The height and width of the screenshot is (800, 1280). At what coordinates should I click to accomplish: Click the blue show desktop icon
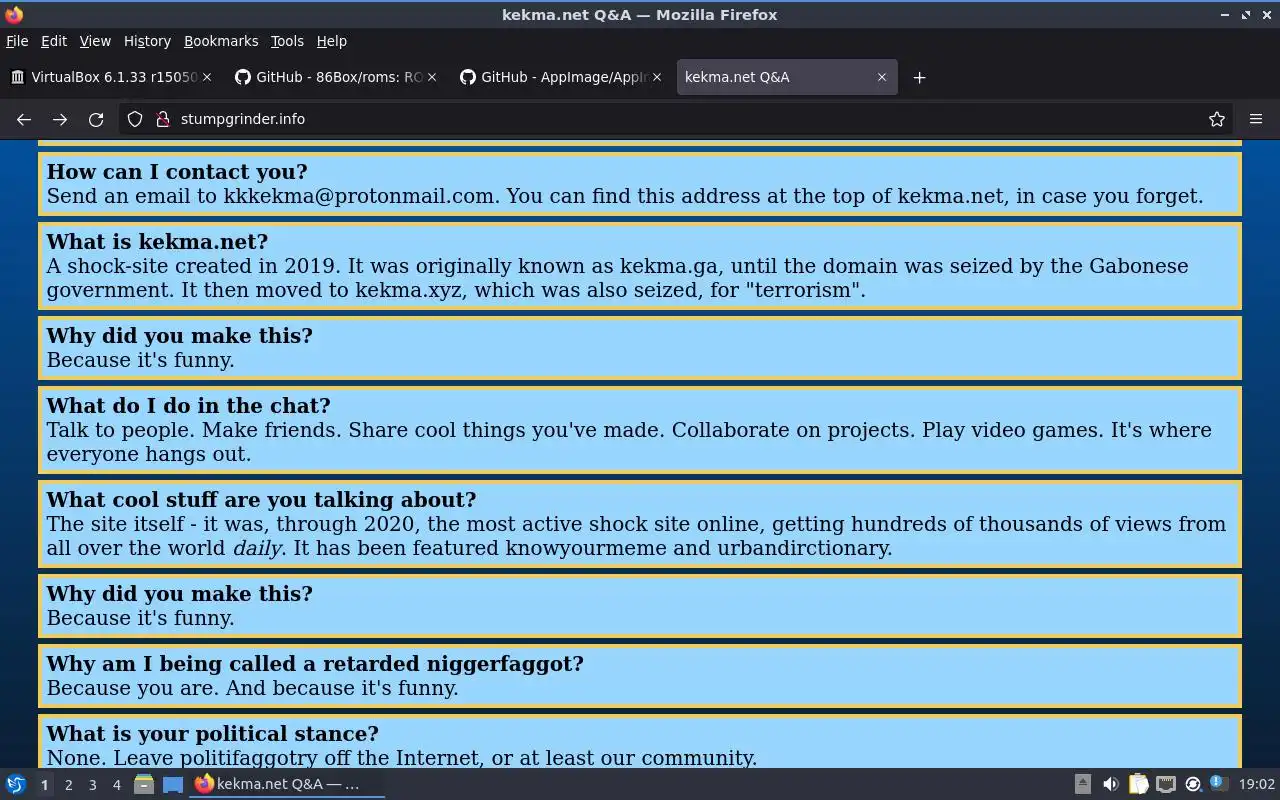173,784
